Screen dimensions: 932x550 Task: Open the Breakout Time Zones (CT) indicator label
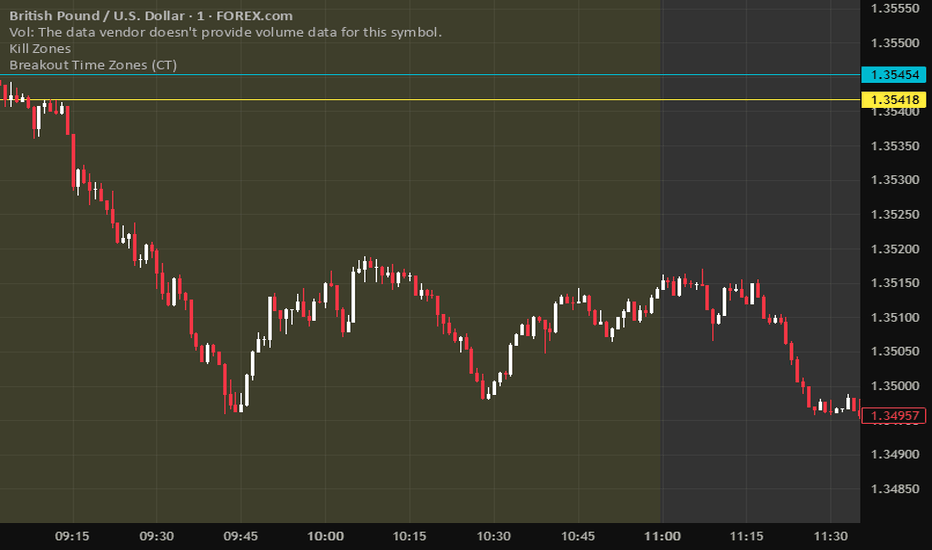click(x=93, y=65)
